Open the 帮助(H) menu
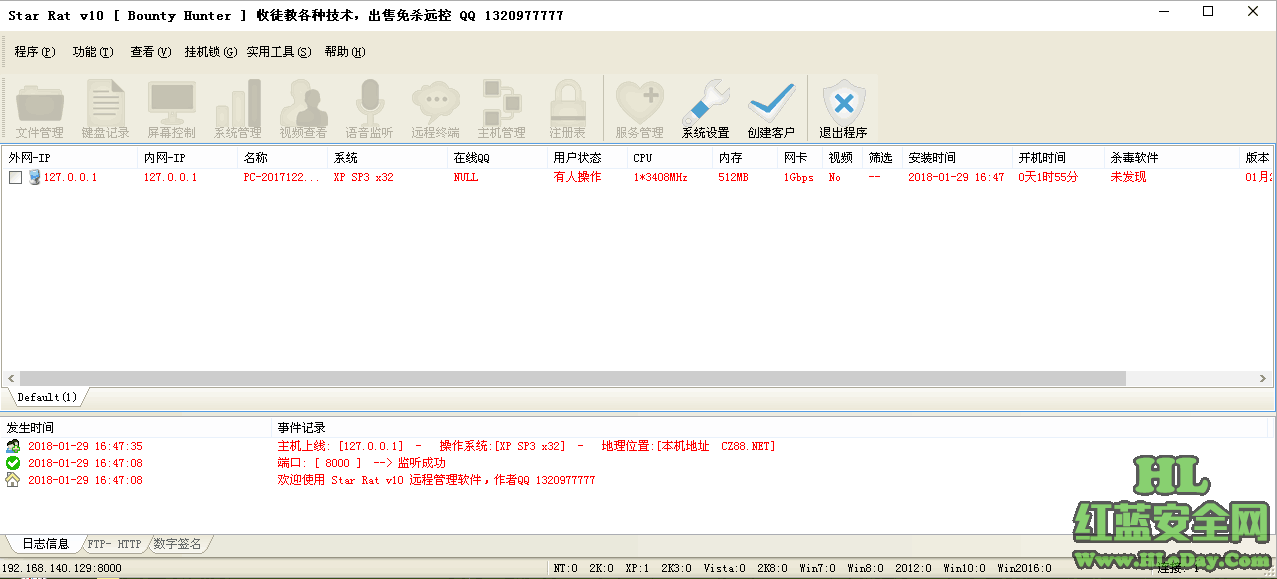The height and width of the screenshot is (579, 1277). pos(344,51)
